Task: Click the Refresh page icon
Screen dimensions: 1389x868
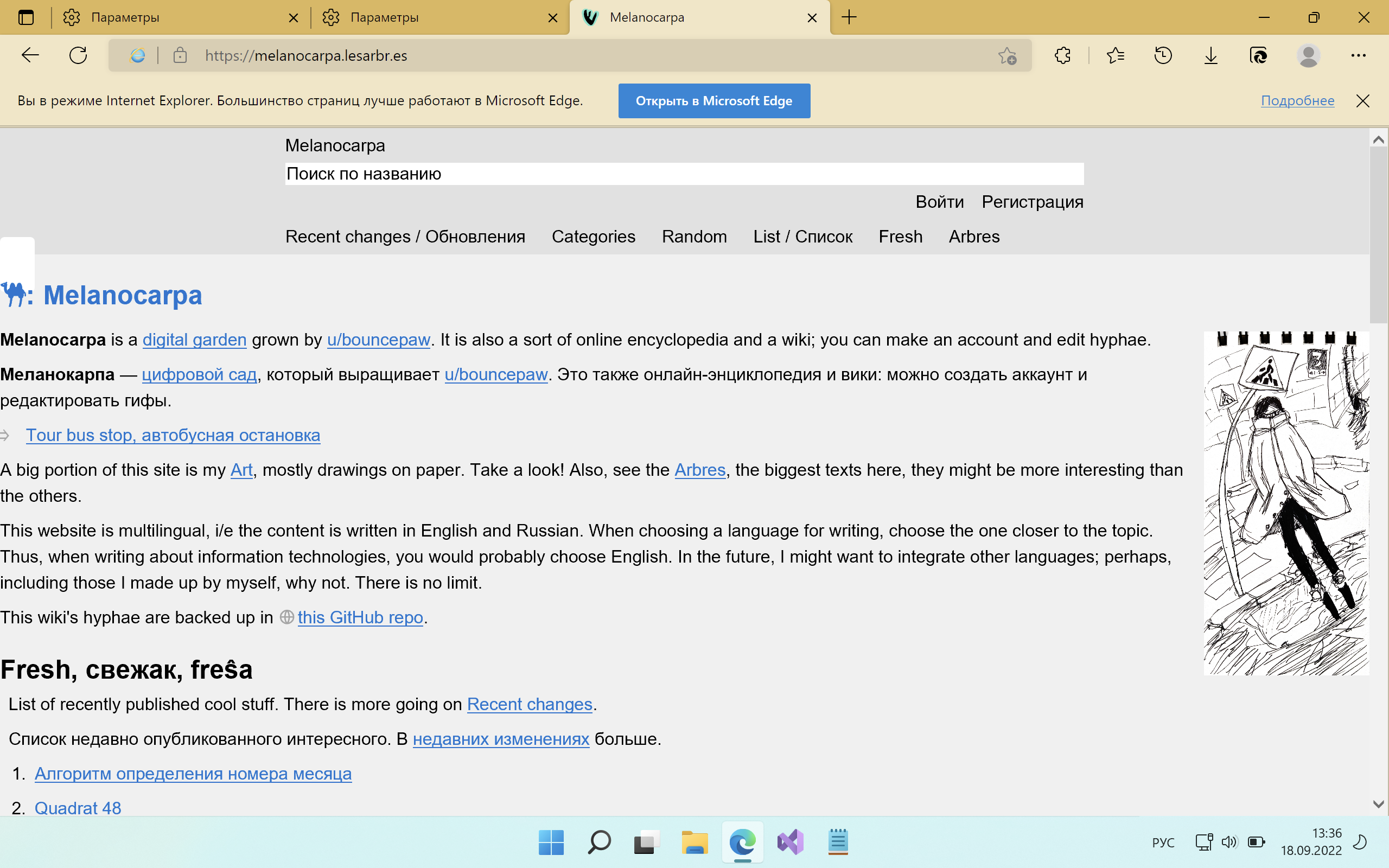Action: tap(78, 56)
